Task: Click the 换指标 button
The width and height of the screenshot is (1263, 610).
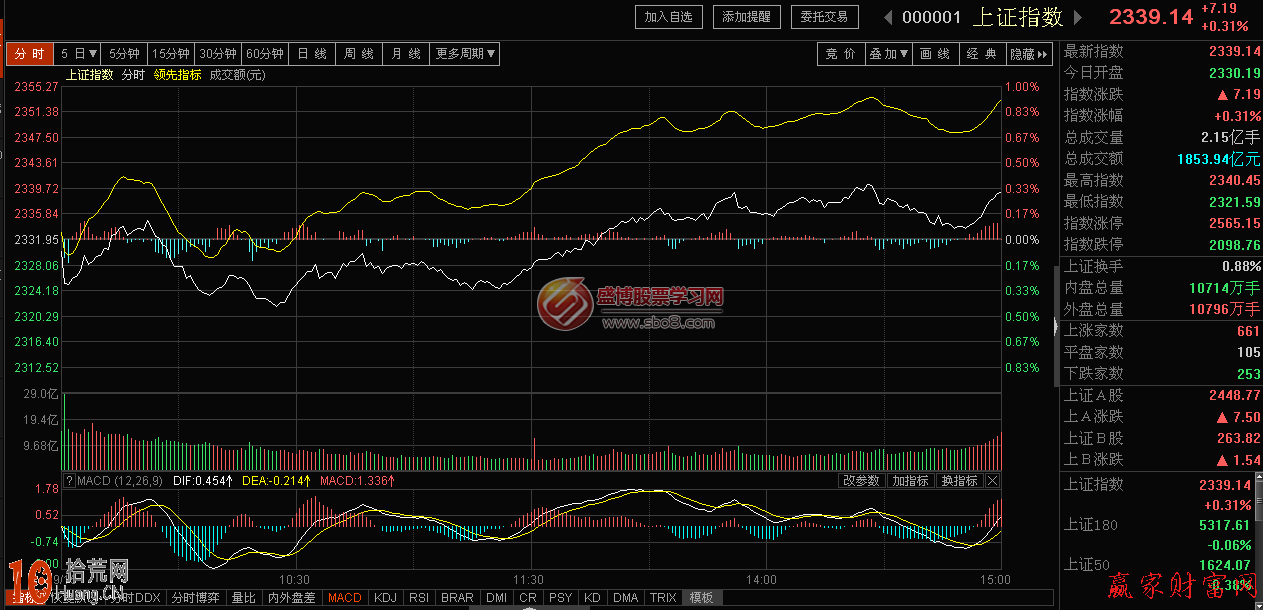Action: [x=959, y=481]
